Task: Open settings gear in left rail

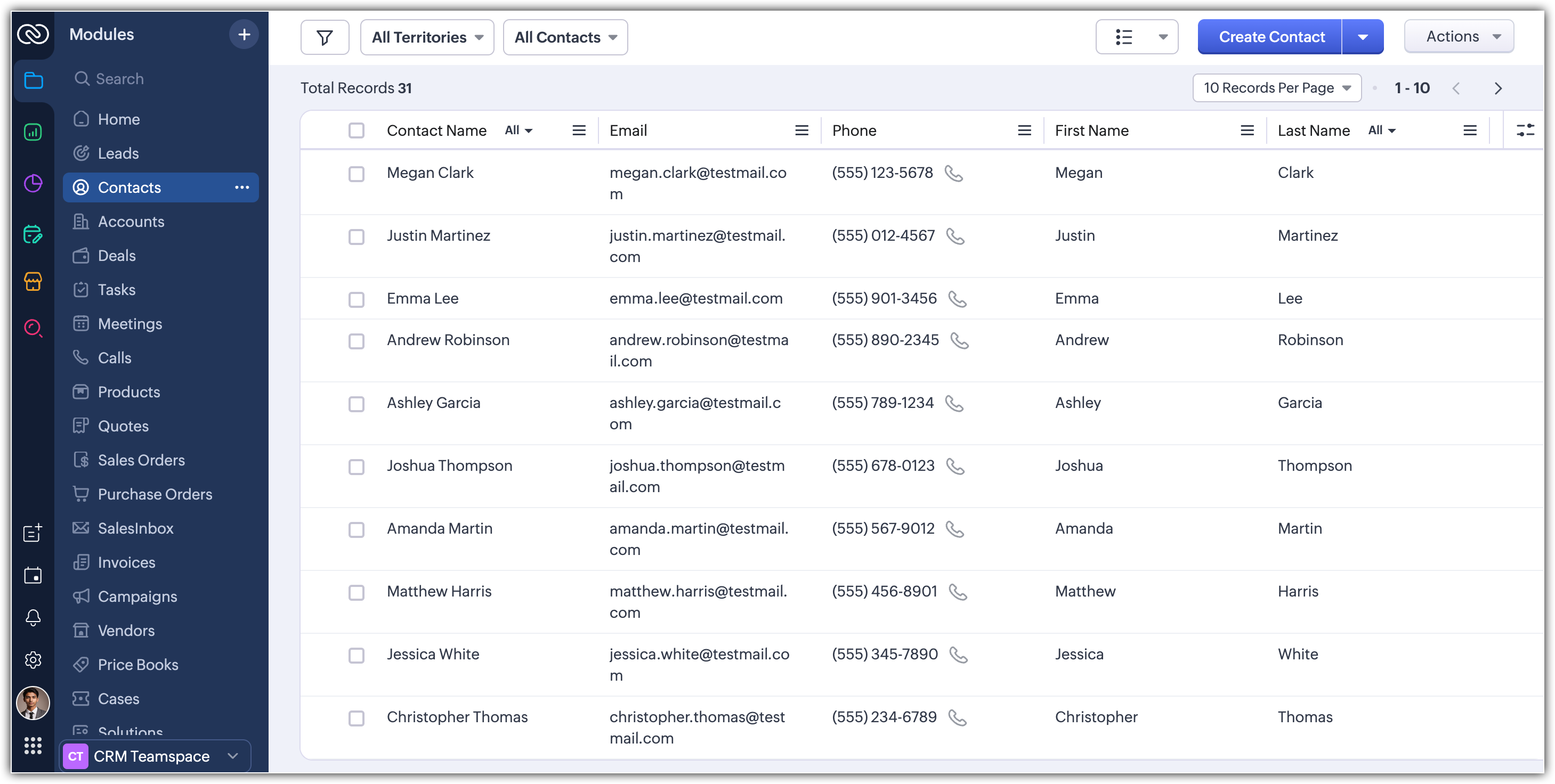Action: coord(33,660)
